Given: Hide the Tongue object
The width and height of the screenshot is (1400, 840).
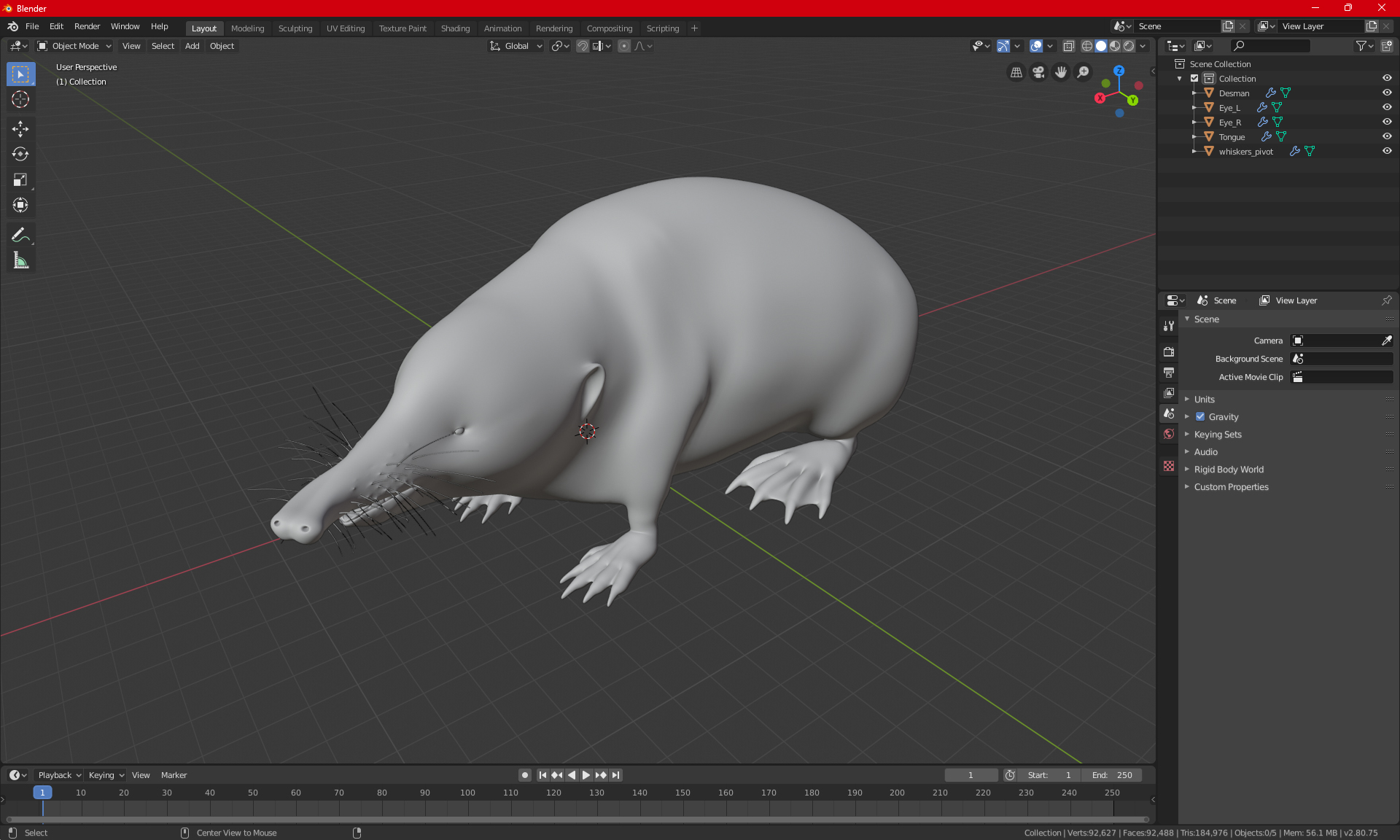Looking at the screenshot, I should click(x=1387, y=136).
